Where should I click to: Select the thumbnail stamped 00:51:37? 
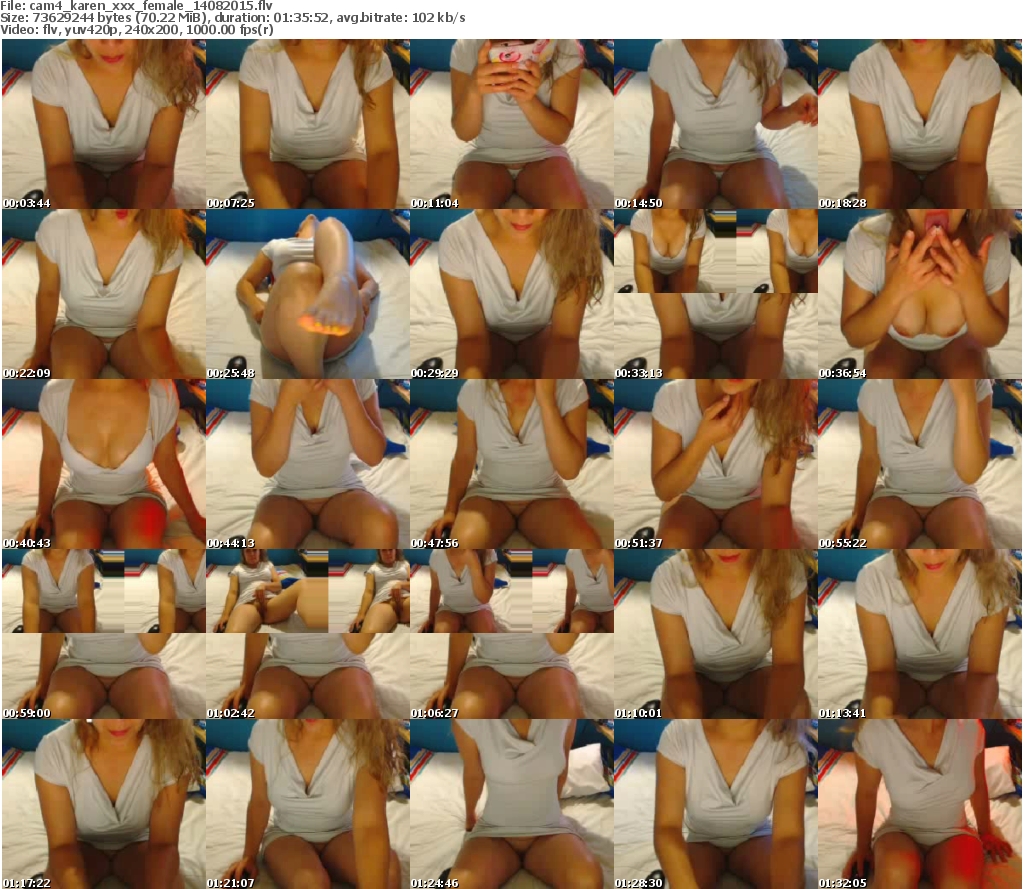coord(716,464)
